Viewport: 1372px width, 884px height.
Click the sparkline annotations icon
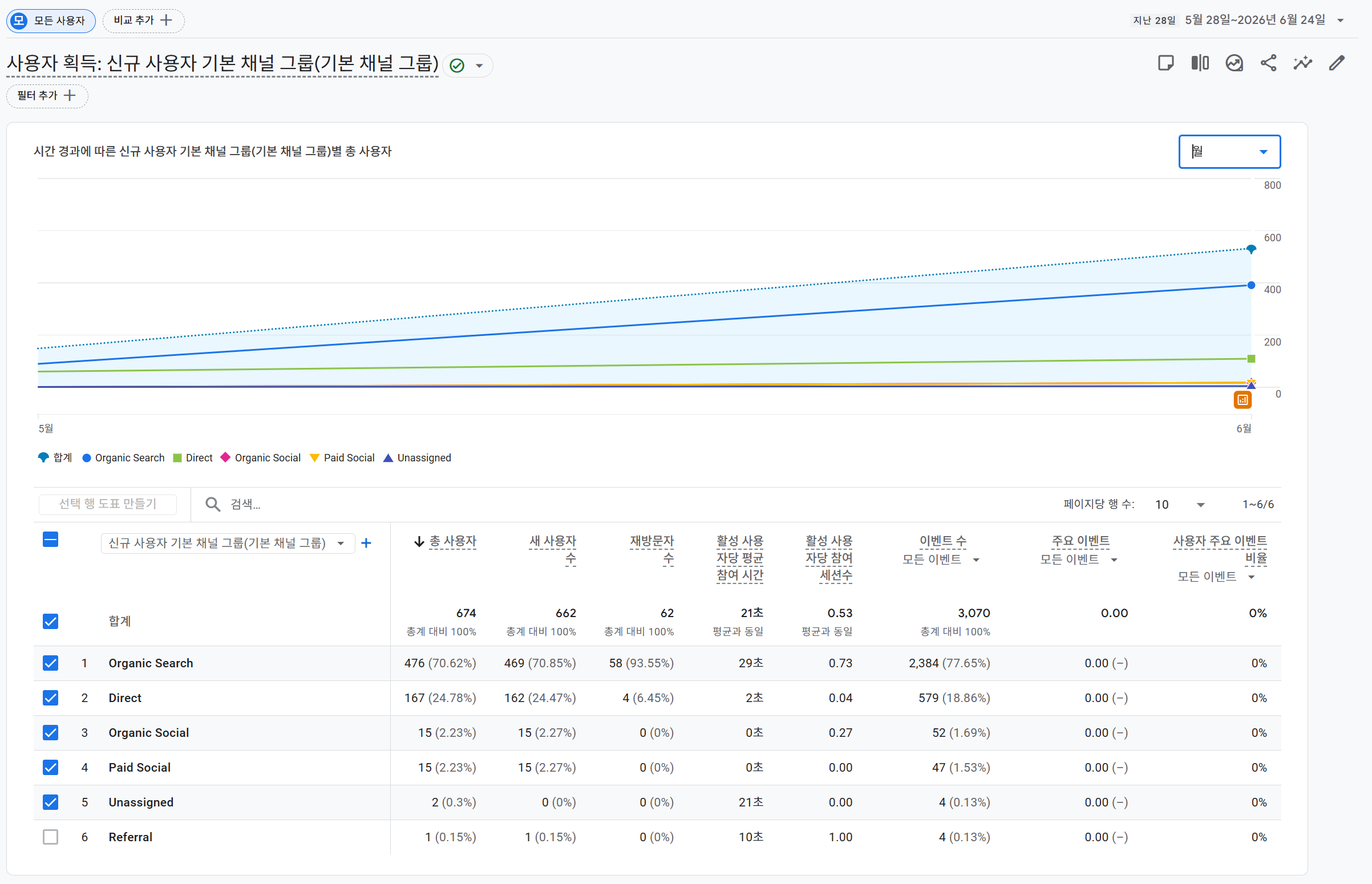[x=1303, y=63]
